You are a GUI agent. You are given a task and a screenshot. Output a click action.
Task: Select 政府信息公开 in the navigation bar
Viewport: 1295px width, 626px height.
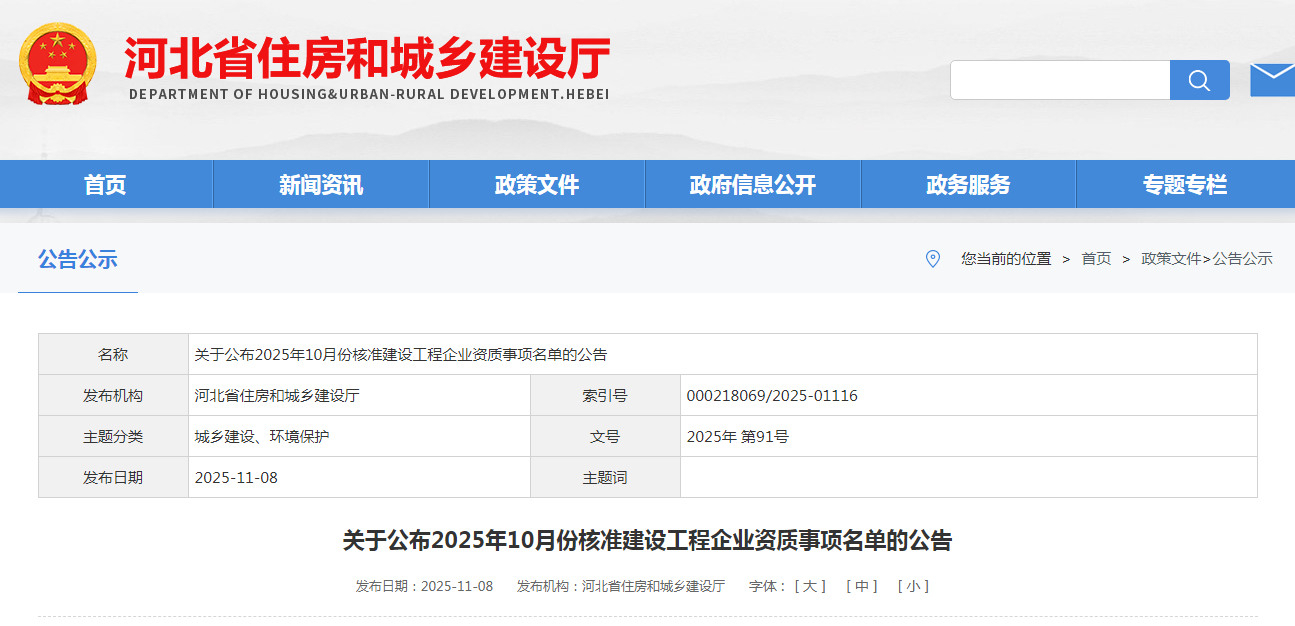(753, 185)
